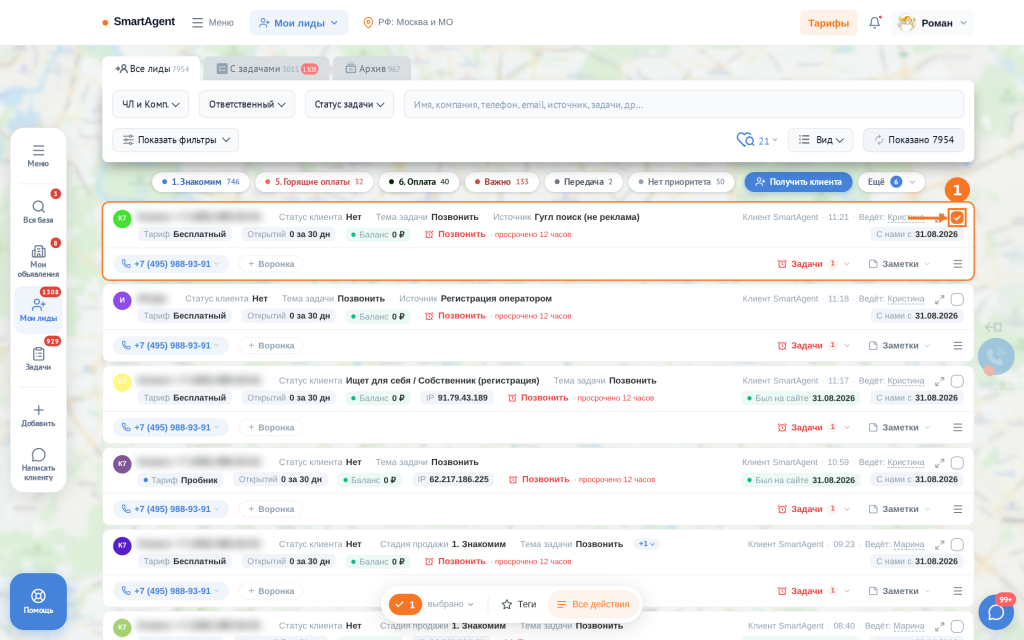Switch to the С задачами tab
1024x640 pixels.
(x=266, y=69)
